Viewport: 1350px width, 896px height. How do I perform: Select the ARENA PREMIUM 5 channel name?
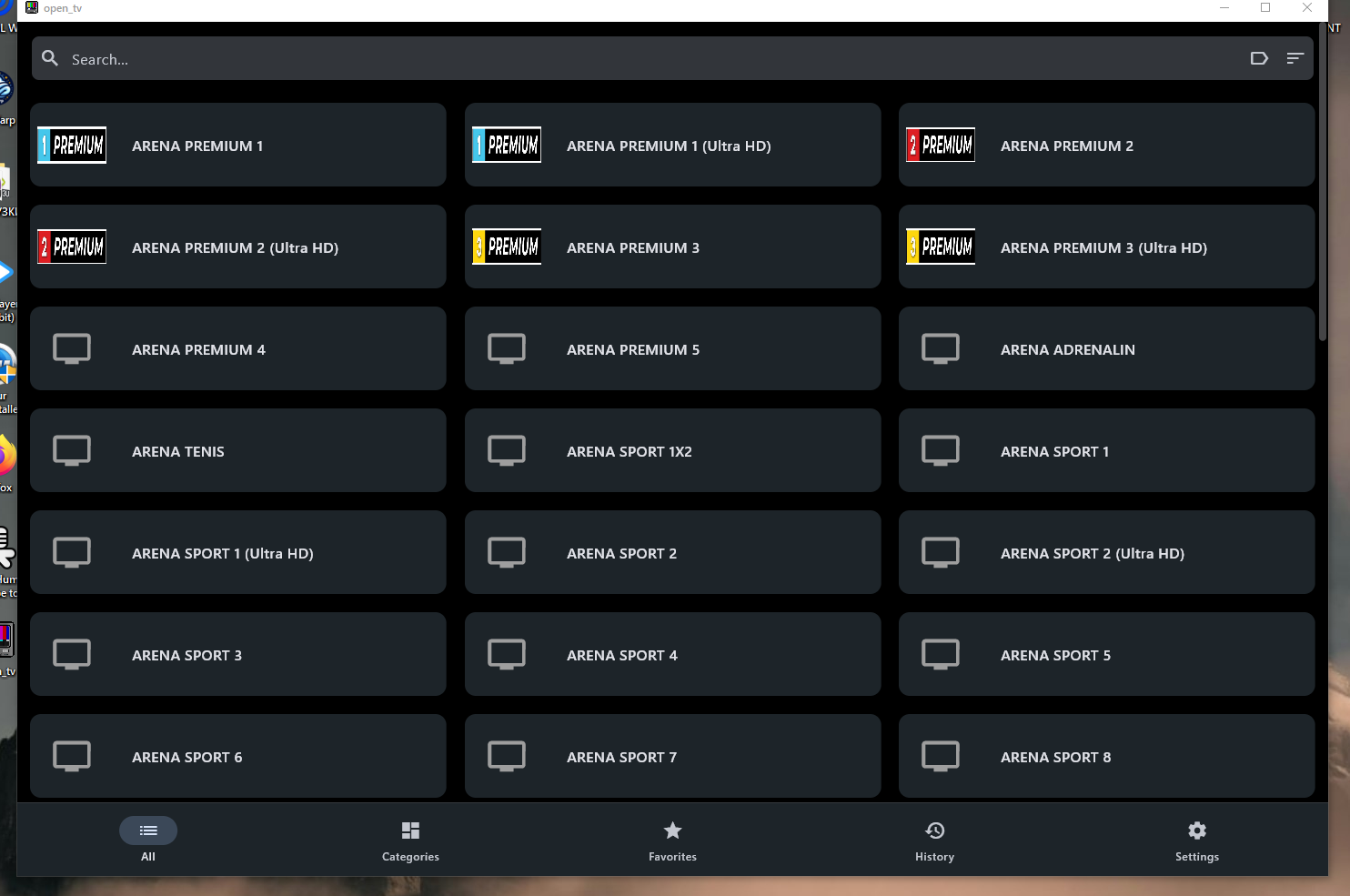[x=633, y=349]
